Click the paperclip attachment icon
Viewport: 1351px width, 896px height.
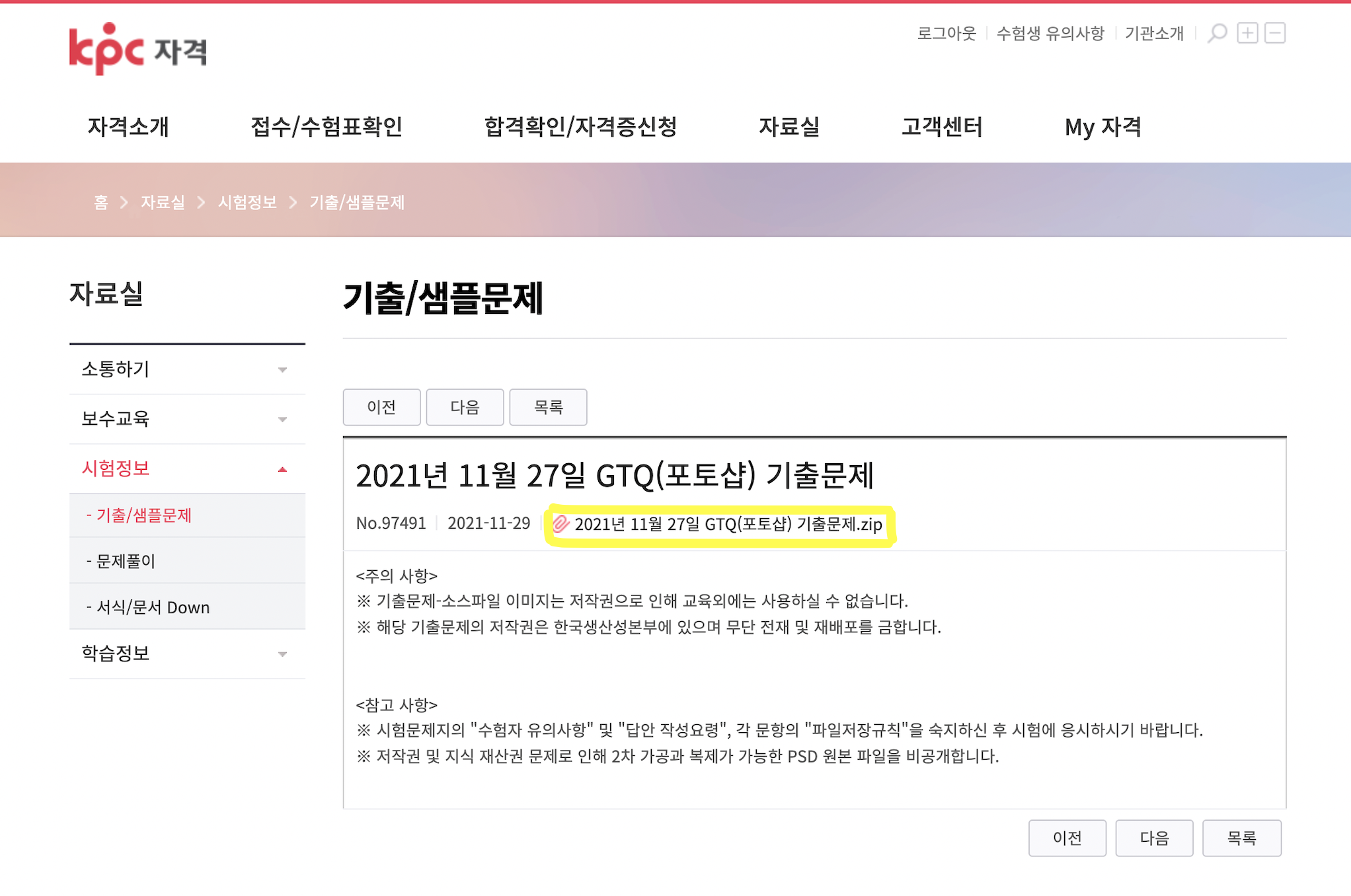click(x=560, y=524)
